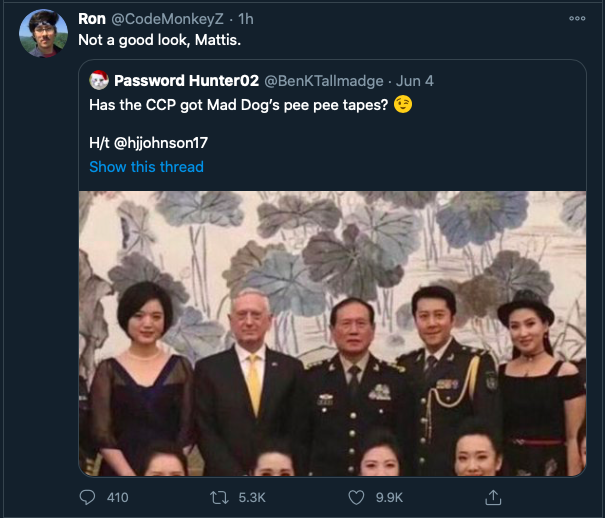Click the reply speech bubble icon
The height and width of the screenshot is (518, 605).
click(88, 497)
